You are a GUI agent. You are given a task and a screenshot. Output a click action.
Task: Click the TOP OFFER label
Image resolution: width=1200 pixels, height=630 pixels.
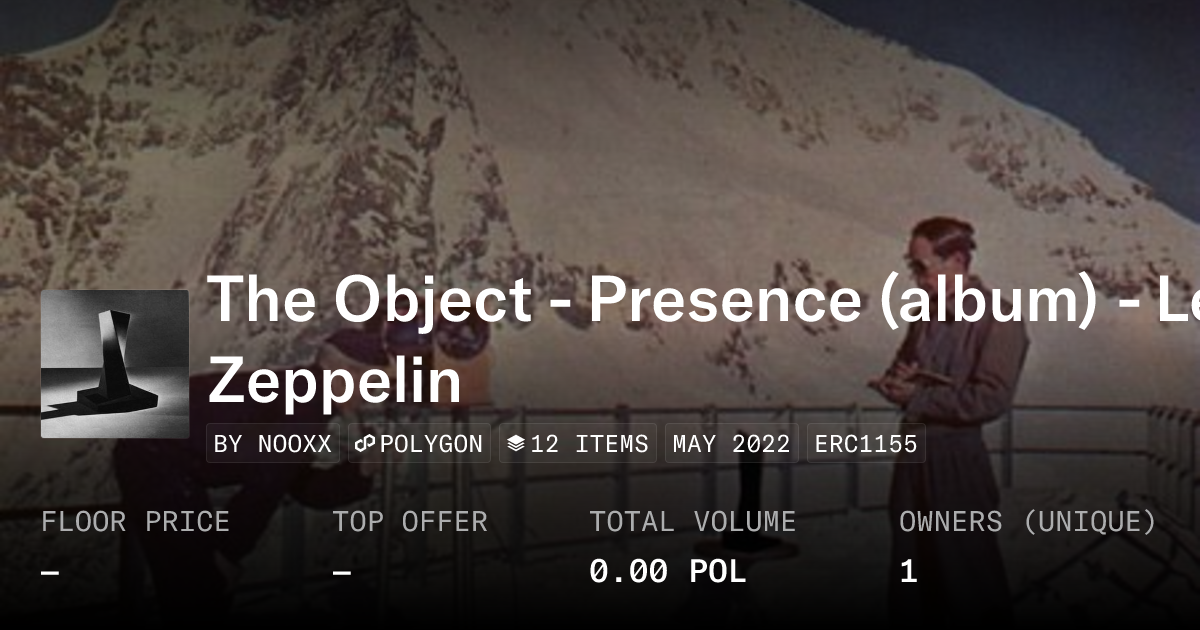(410, 521)
